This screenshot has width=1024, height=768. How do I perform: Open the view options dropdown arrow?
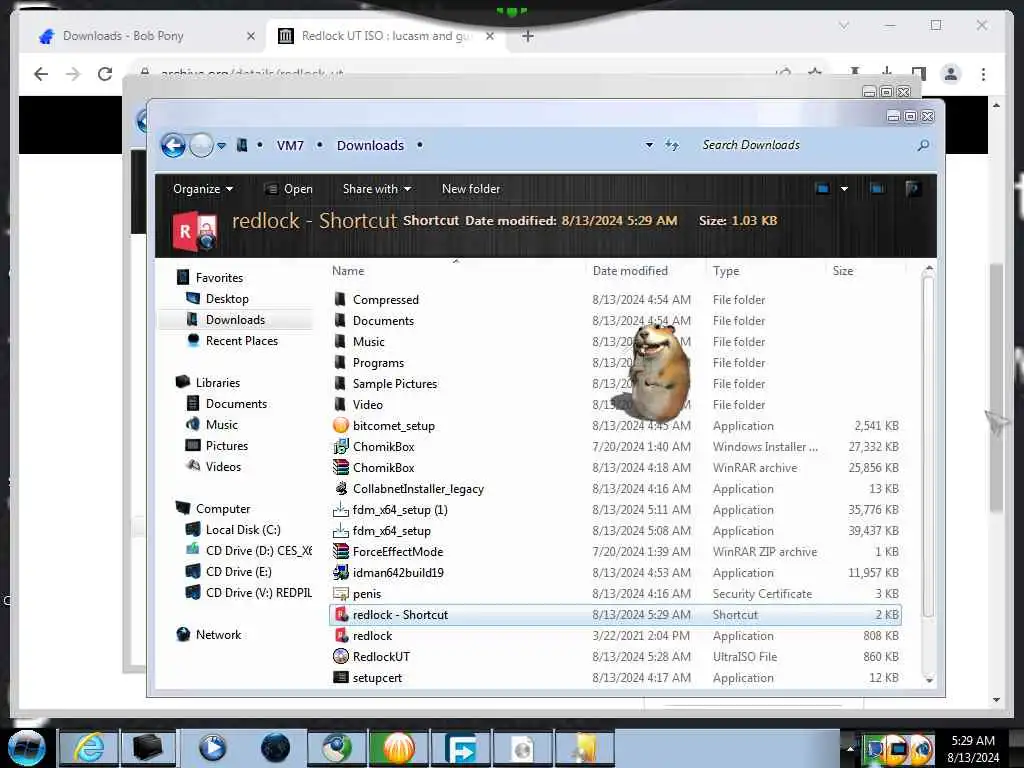point(844,189)
